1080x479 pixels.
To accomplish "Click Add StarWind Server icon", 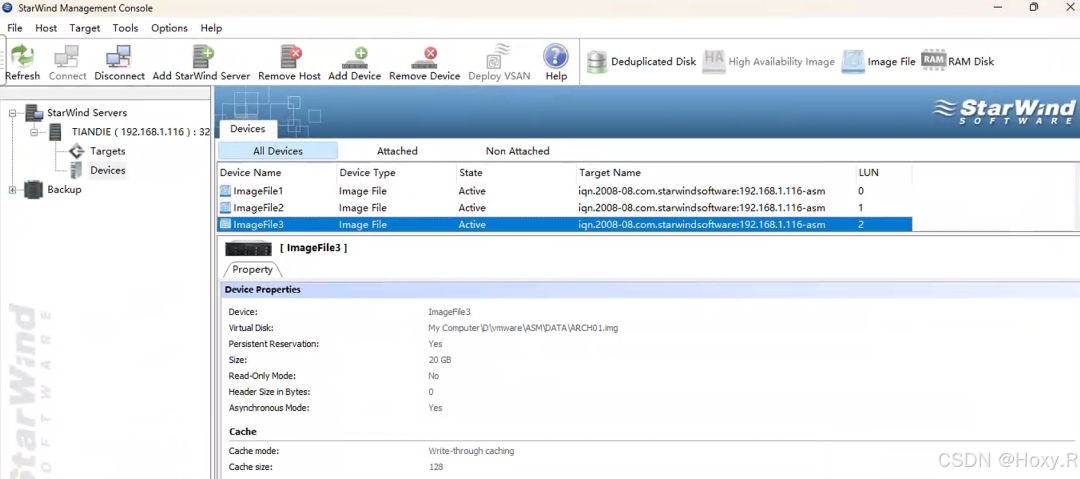I will pyautogui.click(x=202, y=55).
